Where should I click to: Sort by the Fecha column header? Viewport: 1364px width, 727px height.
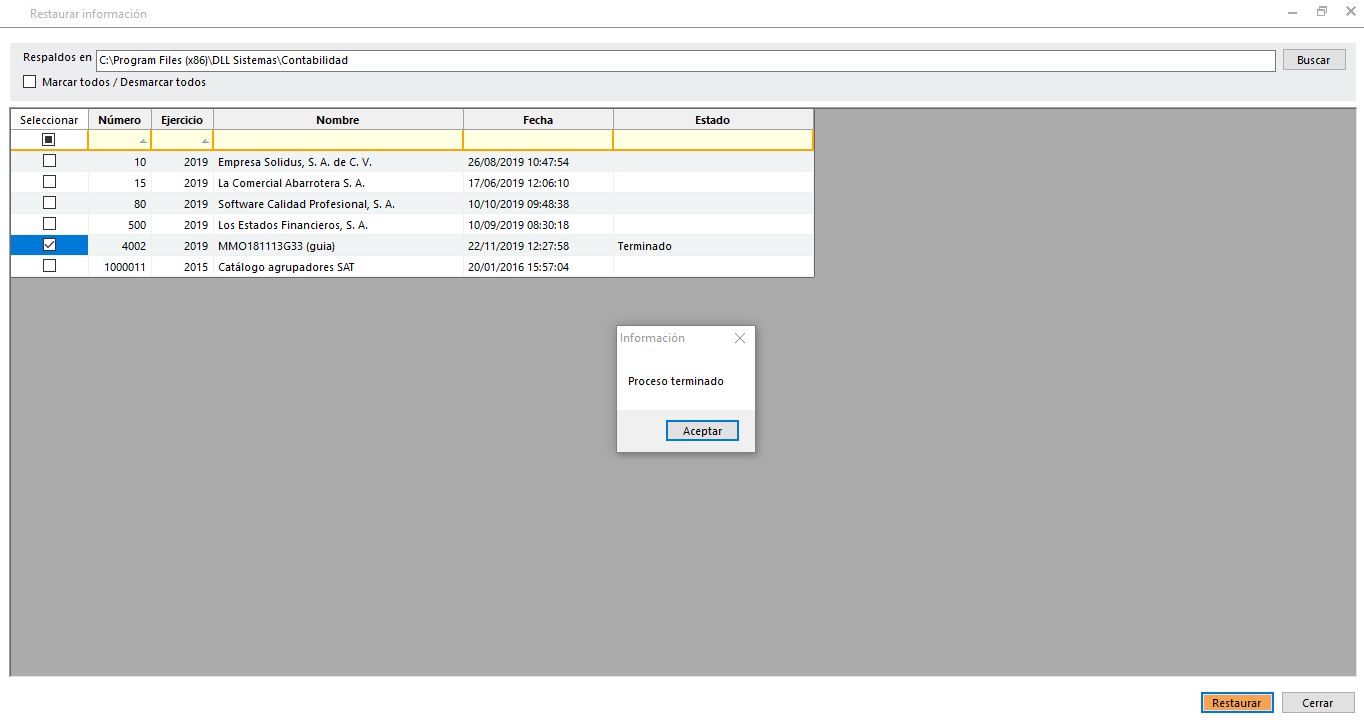point(537,120)
